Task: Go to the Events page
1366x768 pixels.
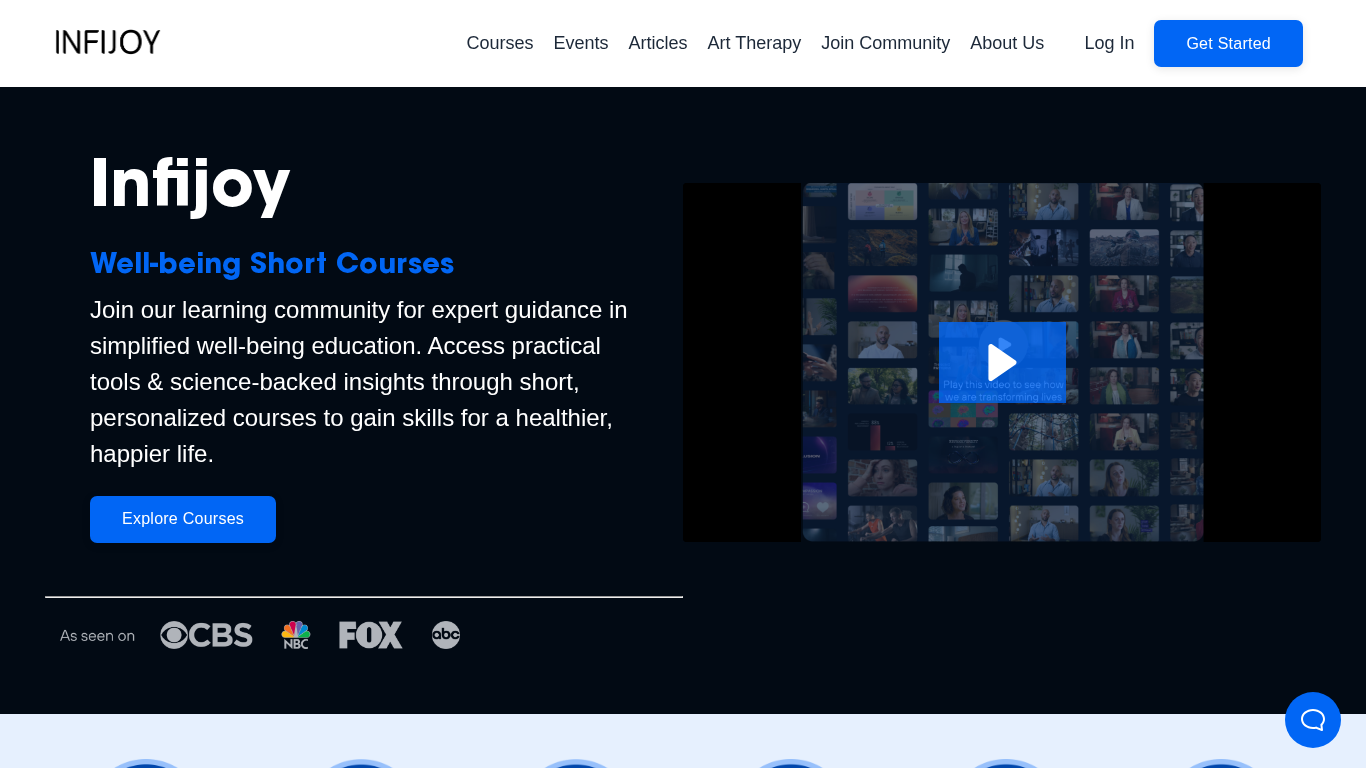Action: pyautogui.click(x=580, y=43)
